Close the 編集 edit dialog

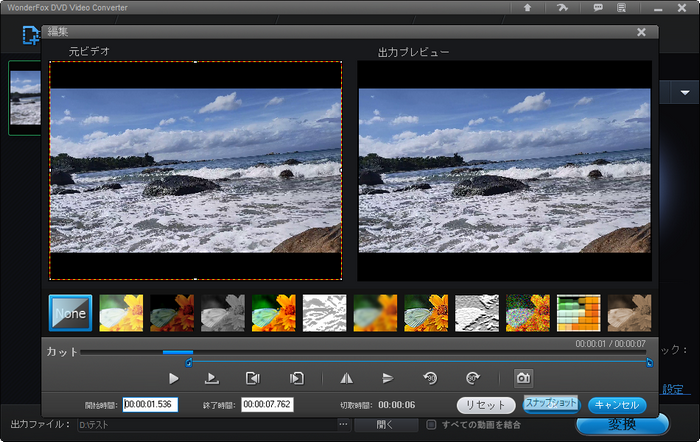(641, 32)
